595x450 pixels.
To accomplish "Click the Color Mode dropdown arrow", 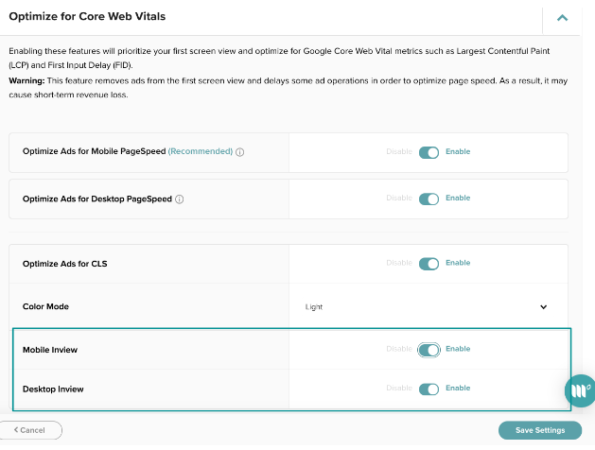I will (x=543, y=307).
